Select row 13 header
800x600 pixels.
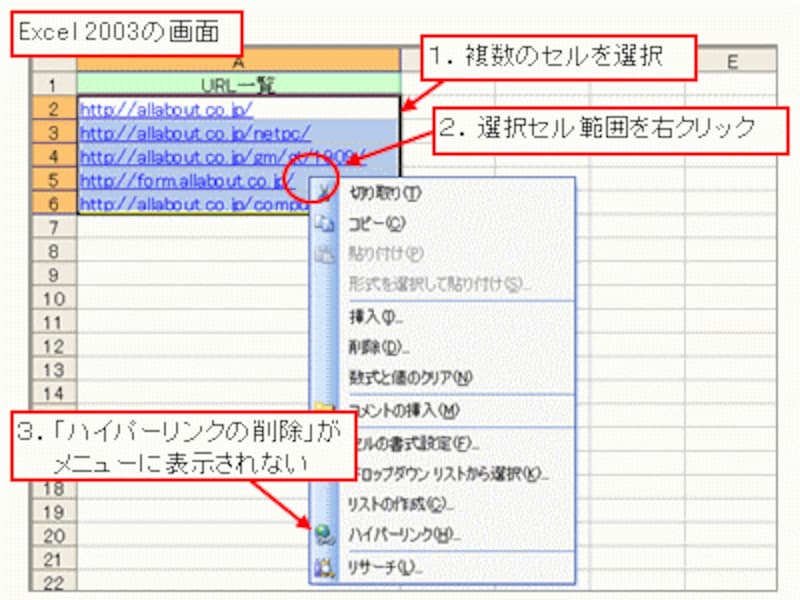pos(54,370)
